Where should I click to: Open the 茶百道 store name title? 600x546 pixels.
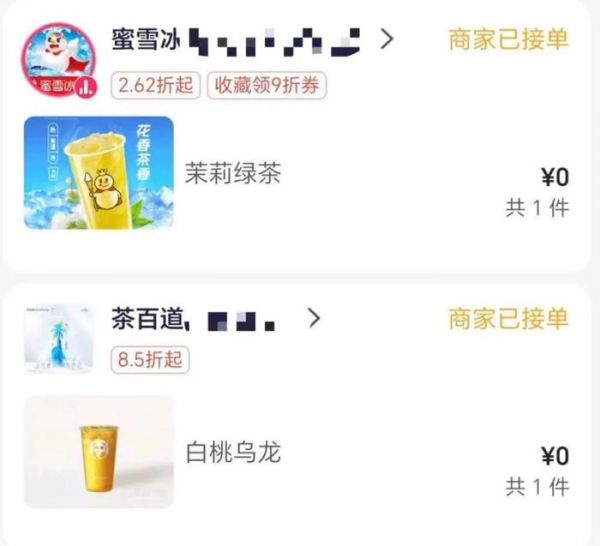pyautogui.click(x=194, y=319)
